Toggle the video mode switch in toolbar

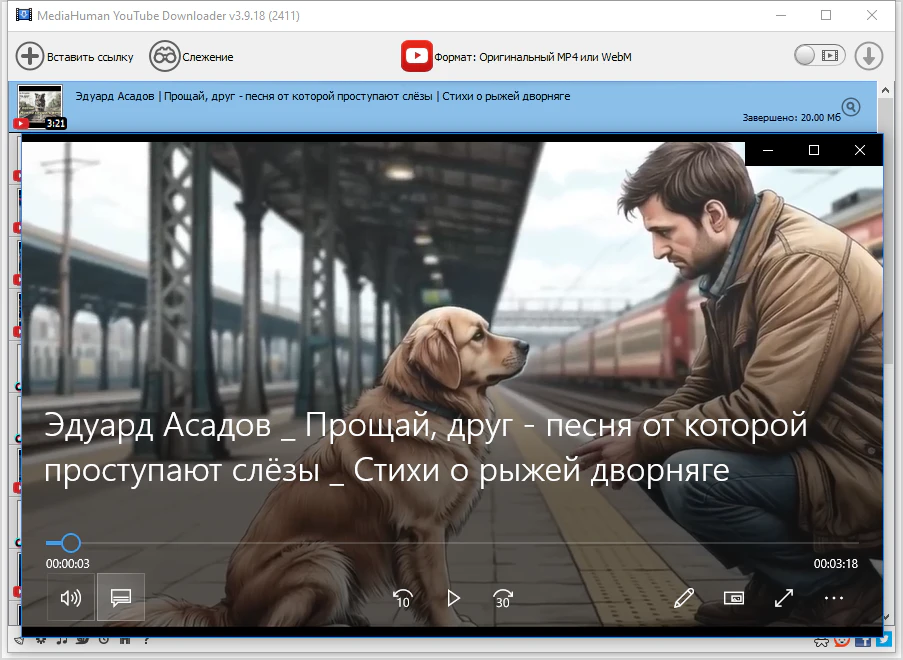(x=819, y=56)
